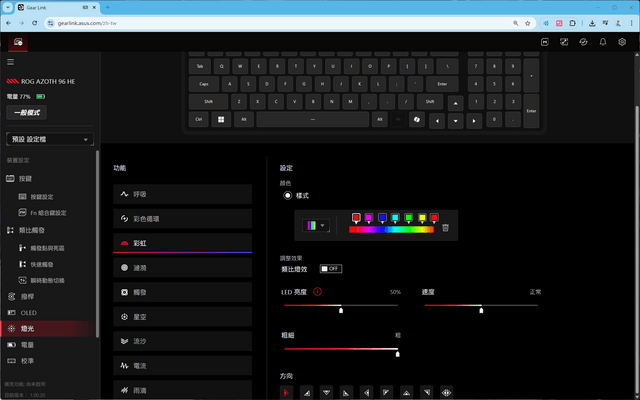Select the ◣ diagonal direction icon
This screenshot has height=400, width=640.
[346, 393]
